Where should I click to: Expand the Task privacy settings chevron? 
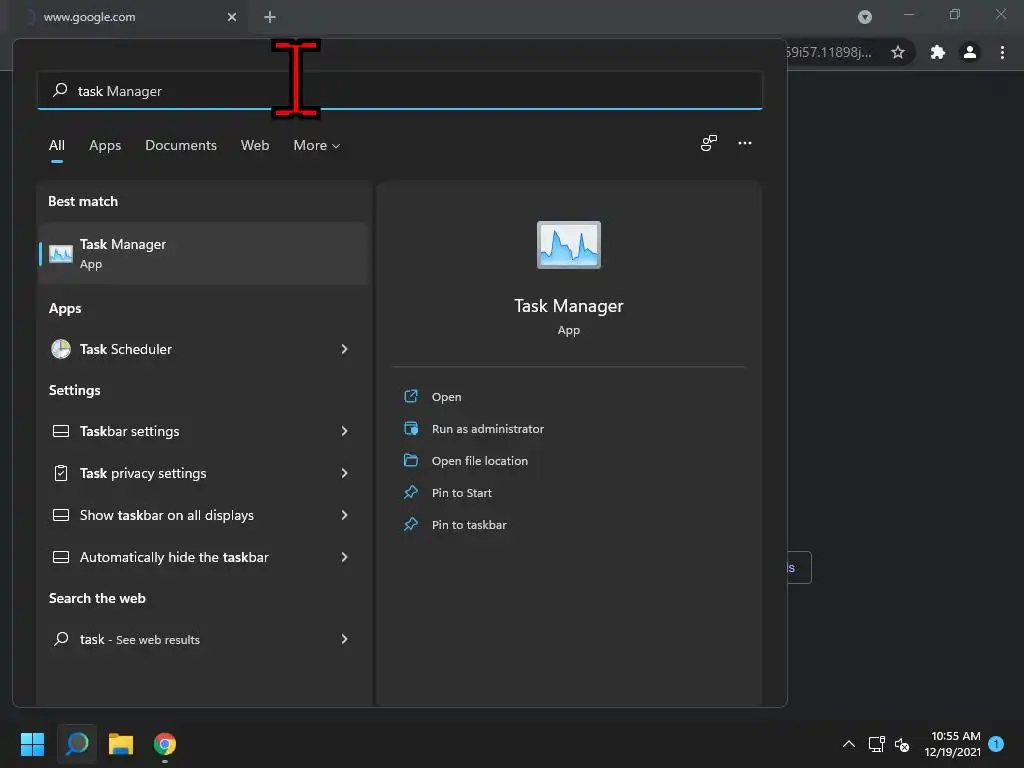tap(344, 473)
